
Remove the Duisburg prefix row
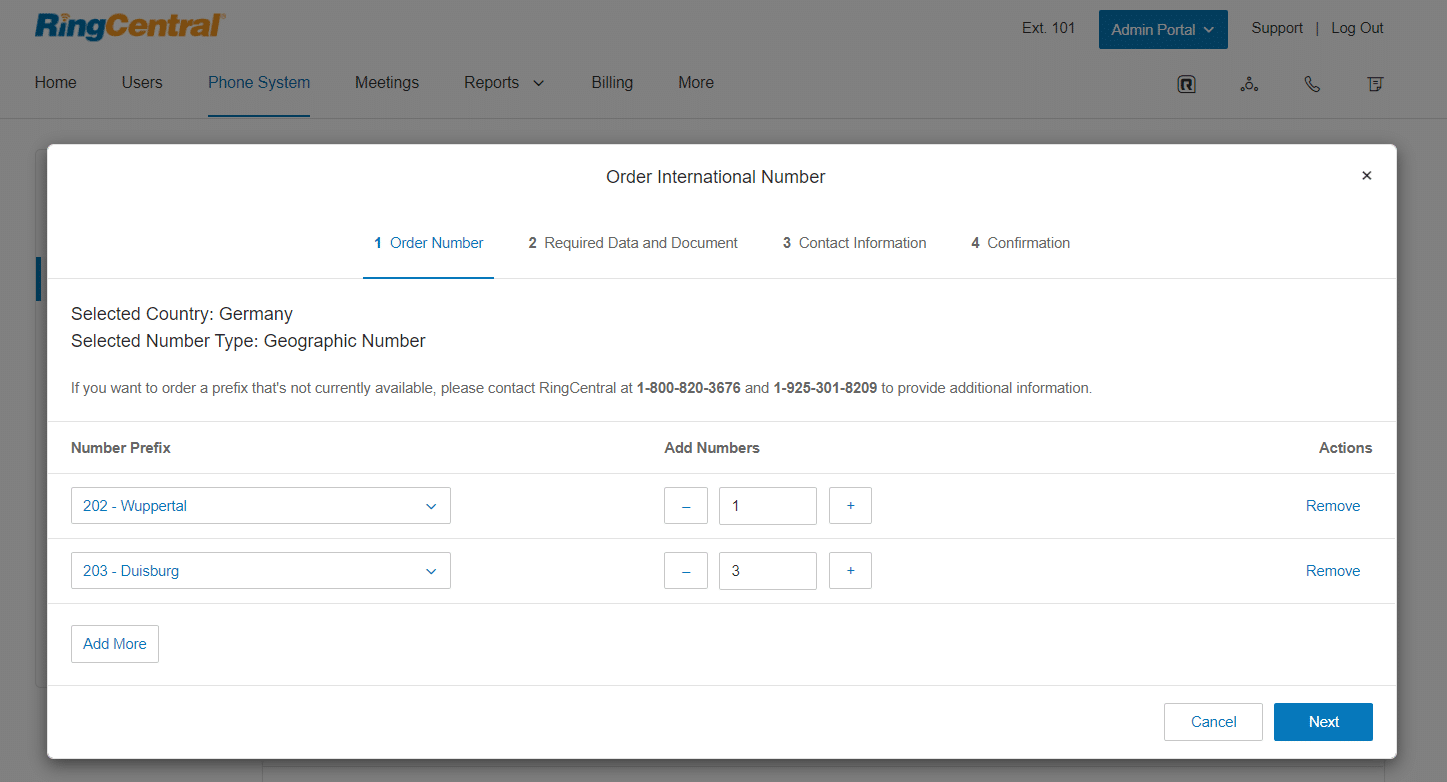[x=1332, y=571]
